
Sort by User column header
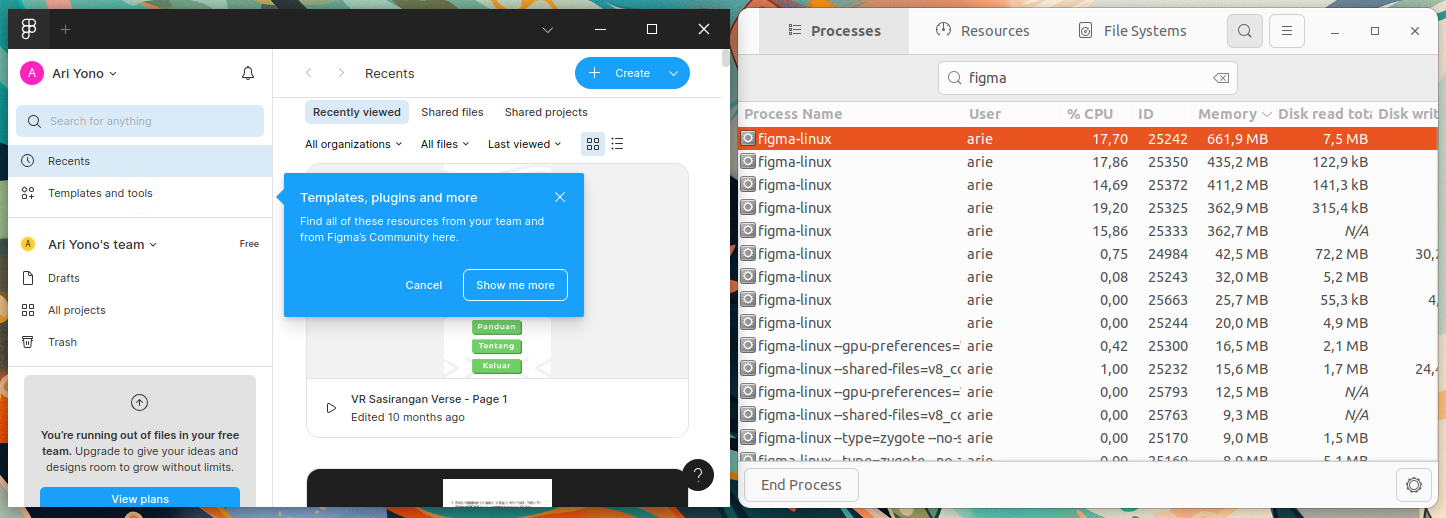pyautogui.click(x=985, y=114)
